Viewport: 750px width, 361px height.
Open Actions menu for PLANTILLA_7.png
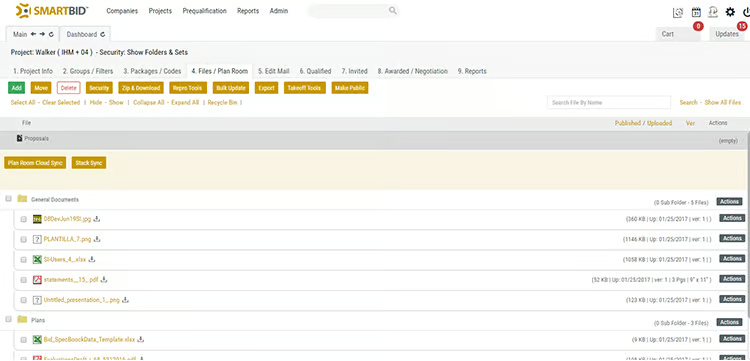(x=732, y=238)
